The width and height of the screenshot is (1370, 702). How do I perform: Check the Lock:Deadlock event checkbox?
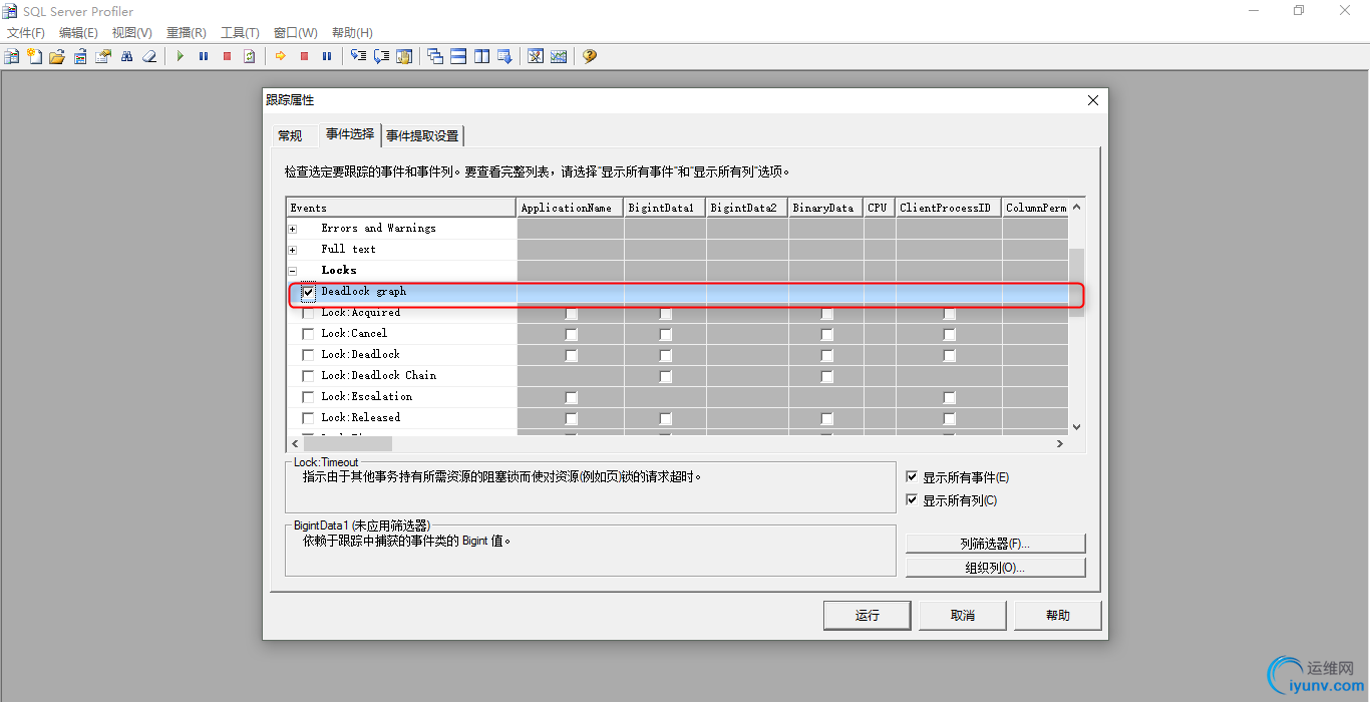308,355
